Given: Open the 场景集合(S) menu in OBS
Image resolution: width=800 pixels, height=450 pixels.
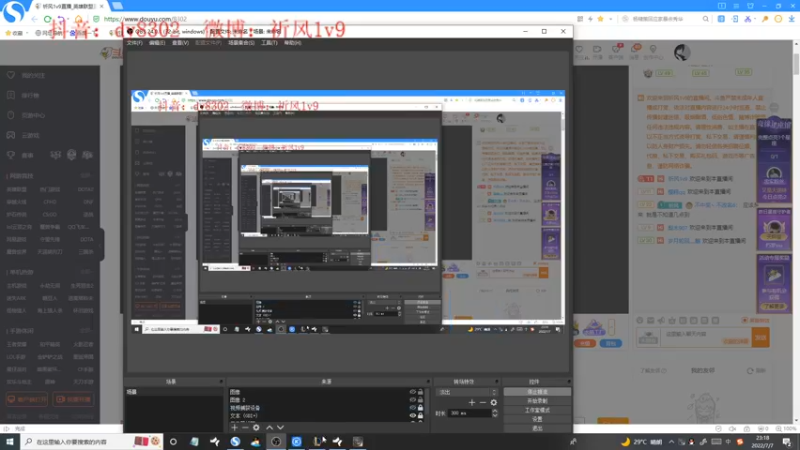Looking at the screenshot, I should click(x=241, y=43).
